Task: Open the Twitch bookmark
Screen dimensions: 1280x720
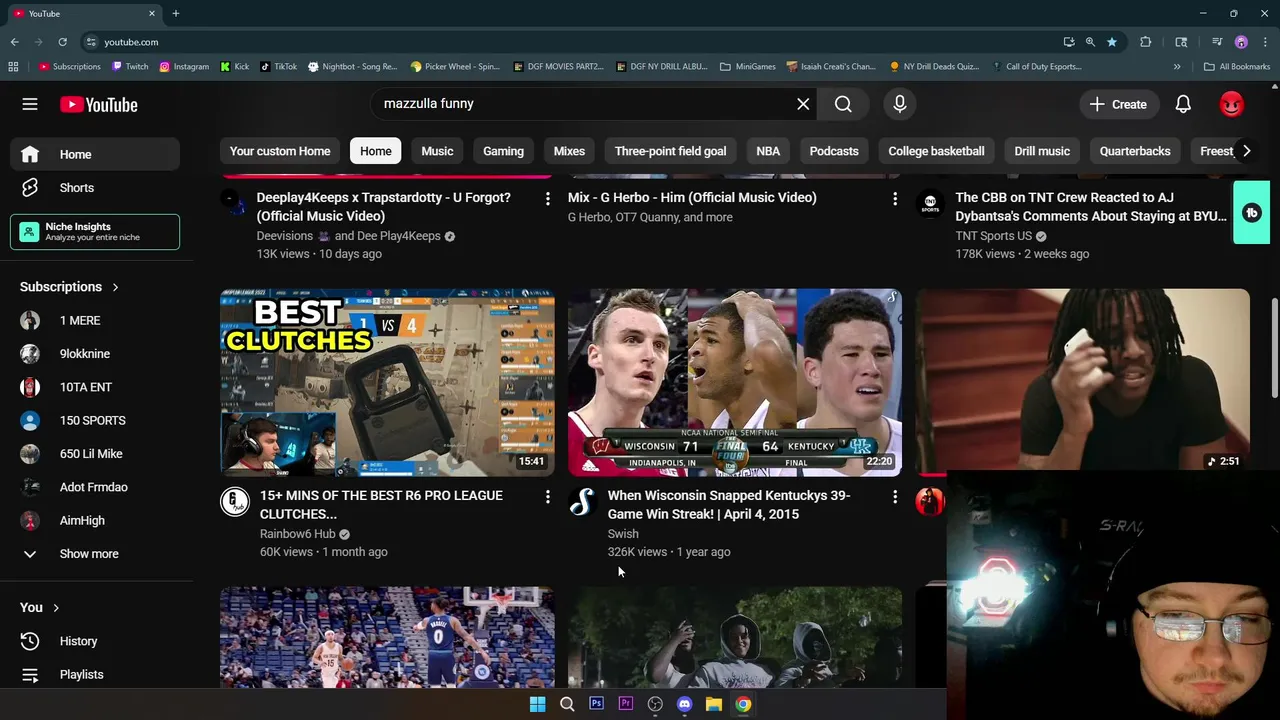Action: click(130, 67)
